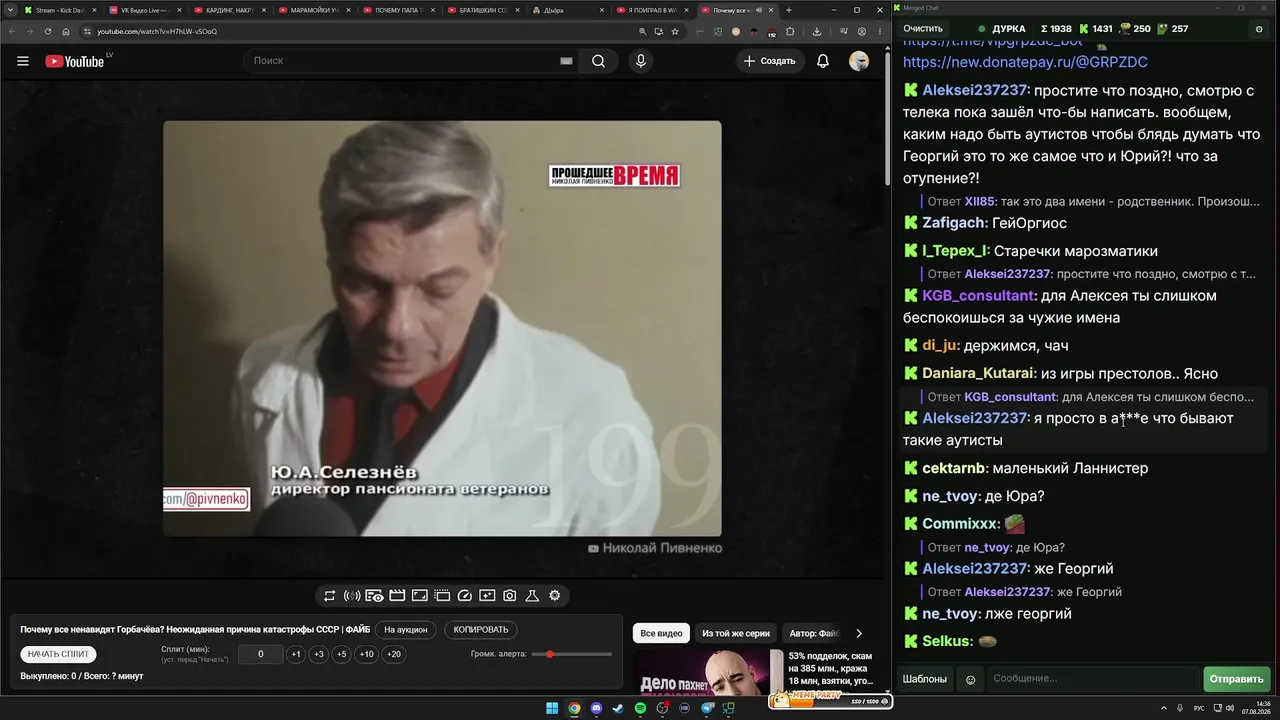Open the Windows Start menu

pos(552,709)
